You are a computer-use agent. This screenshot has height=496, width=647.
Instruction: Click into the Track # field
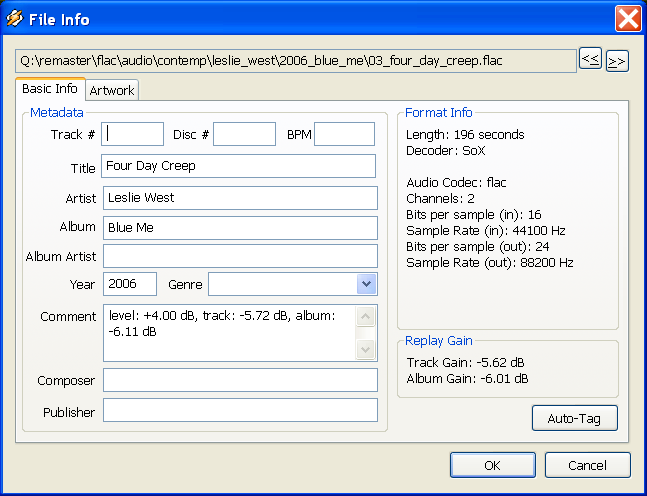[x=133, y=134]
